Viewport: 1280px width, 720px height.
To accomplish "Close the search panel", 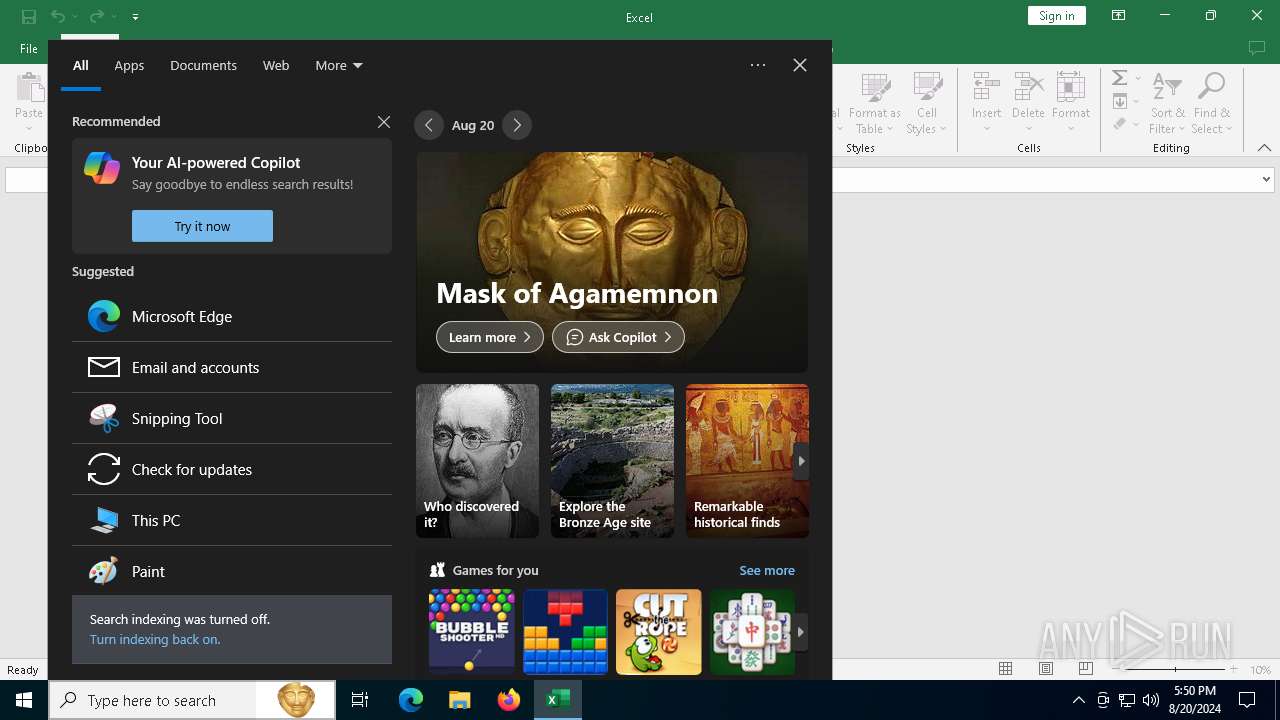I will [800, 65].
